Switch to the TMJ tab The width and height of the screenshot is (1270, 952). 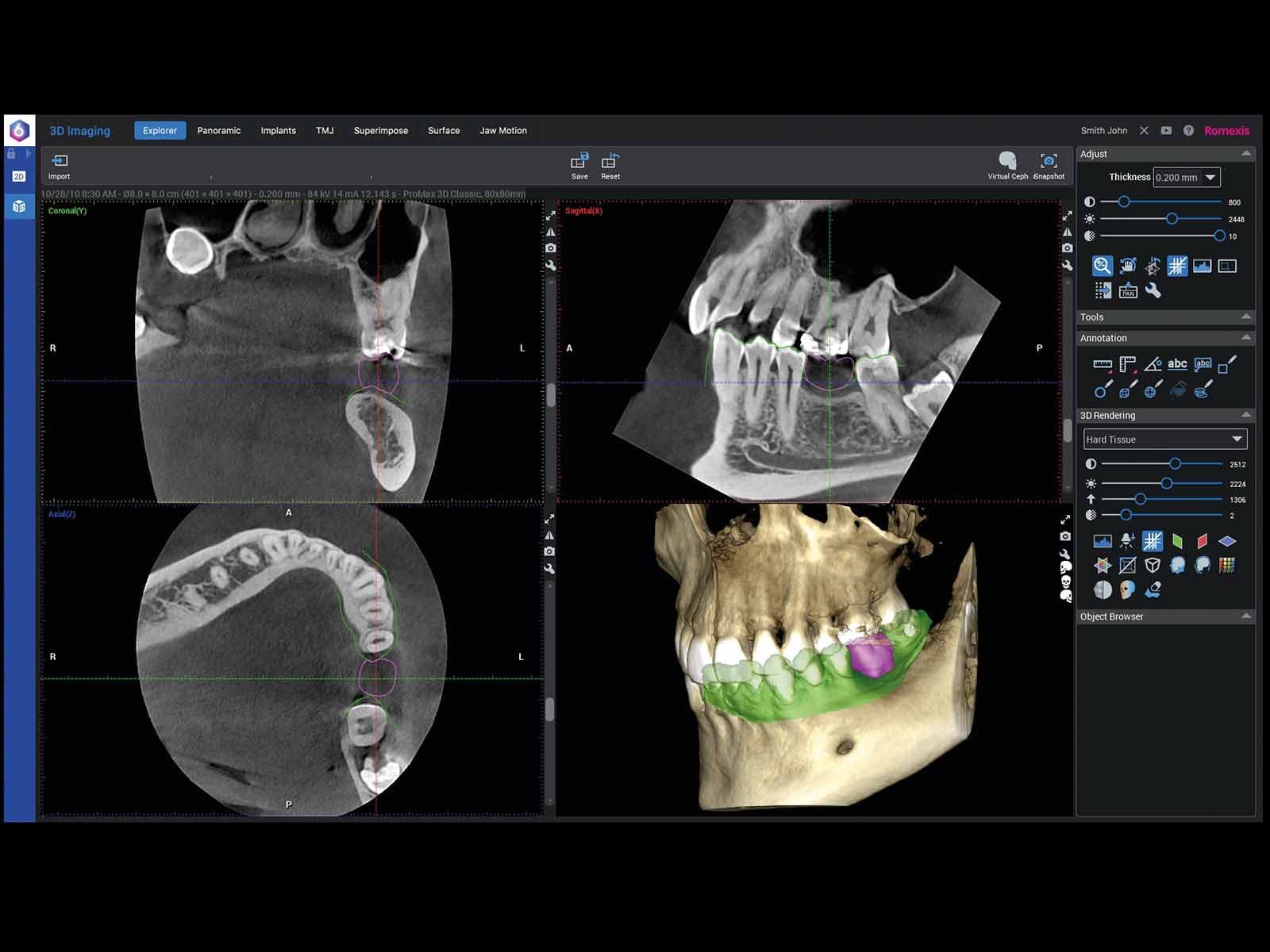click(x=325, y=130)
